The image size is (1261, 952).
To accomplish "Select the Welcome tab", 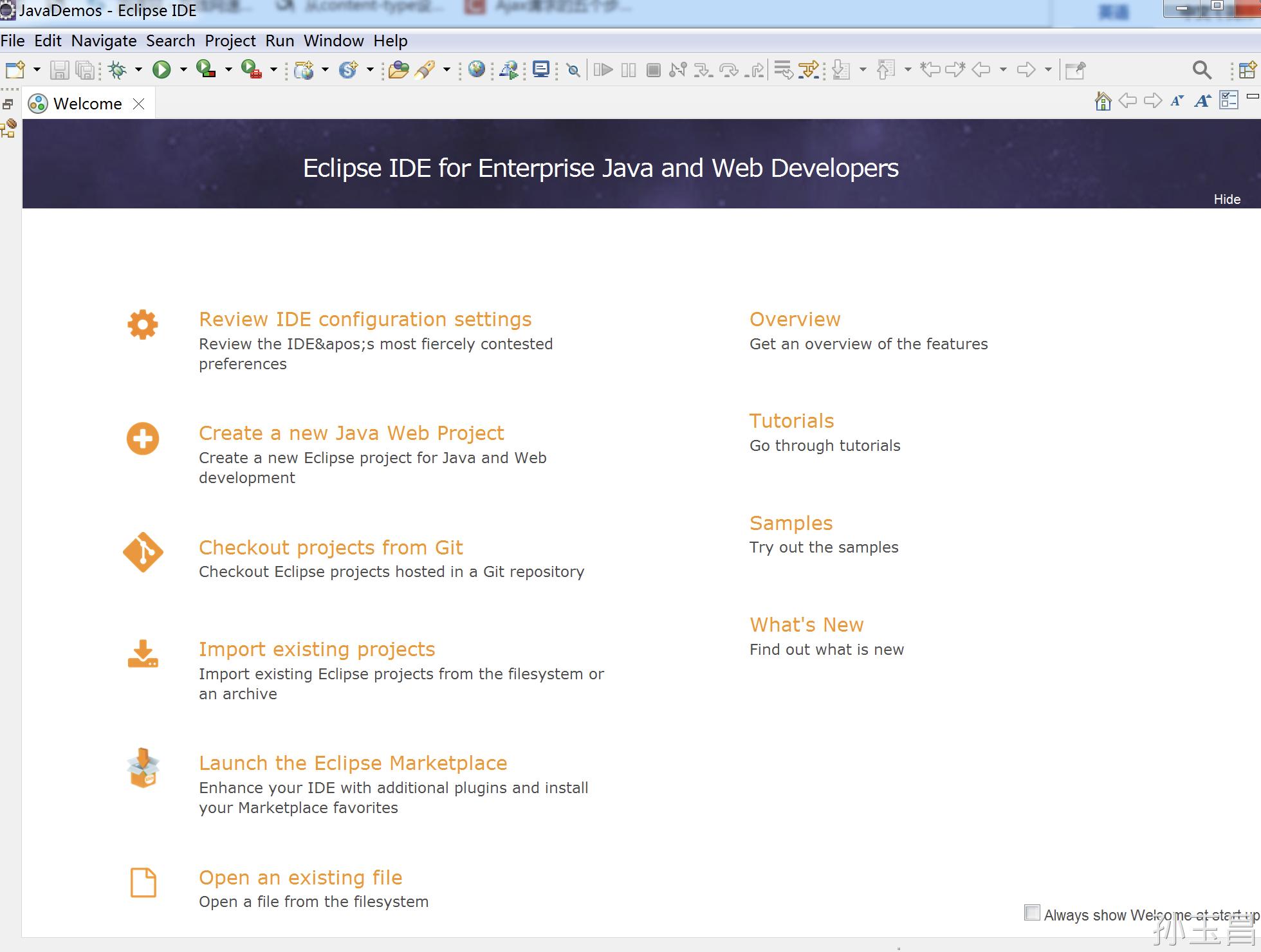I will coord(87,103).
